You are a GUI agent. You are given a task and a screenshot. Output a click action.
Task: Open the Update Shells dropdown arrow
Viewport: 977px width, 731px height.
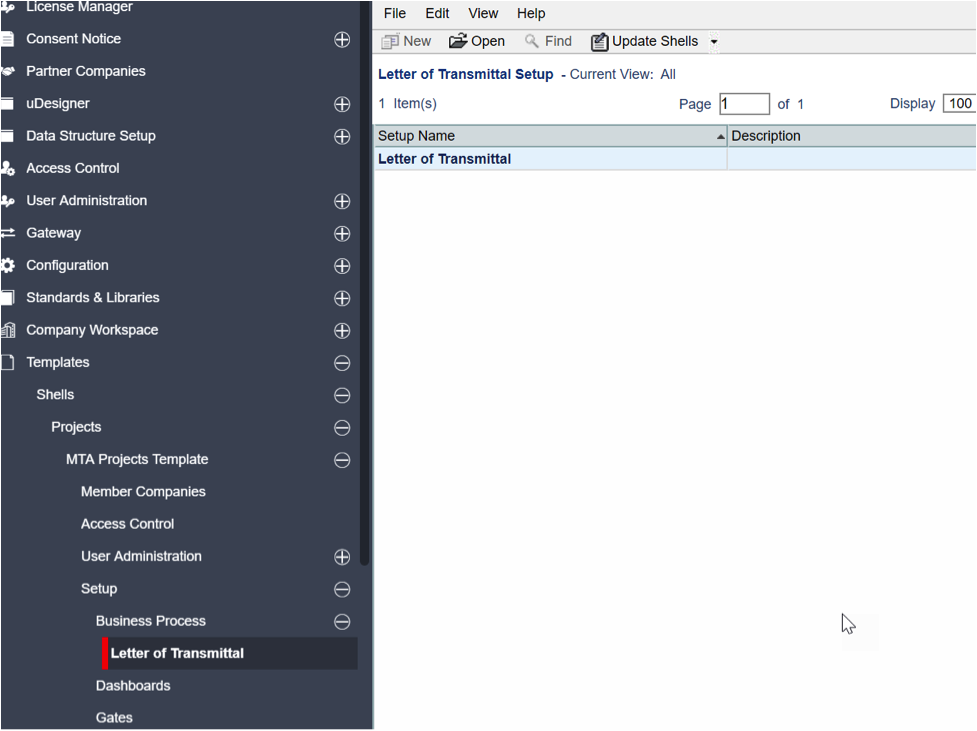coord(714,42)
